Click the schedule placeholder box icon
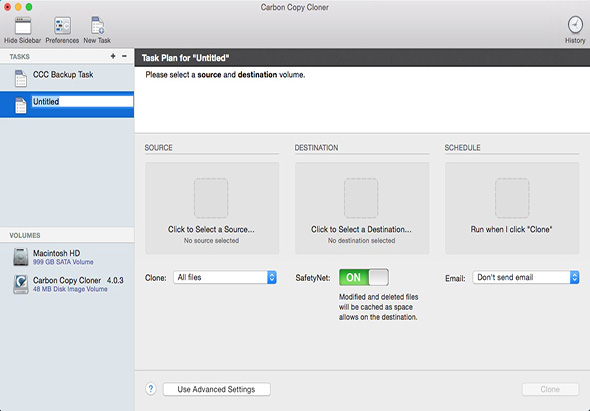 512,198
